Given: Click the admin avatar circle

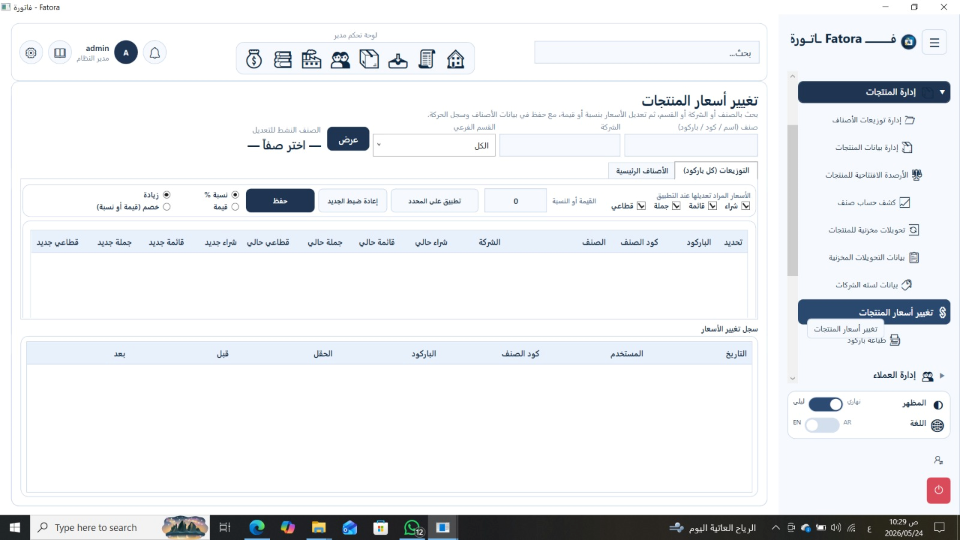Looking at the screenshot, I should tap(126, 53).
